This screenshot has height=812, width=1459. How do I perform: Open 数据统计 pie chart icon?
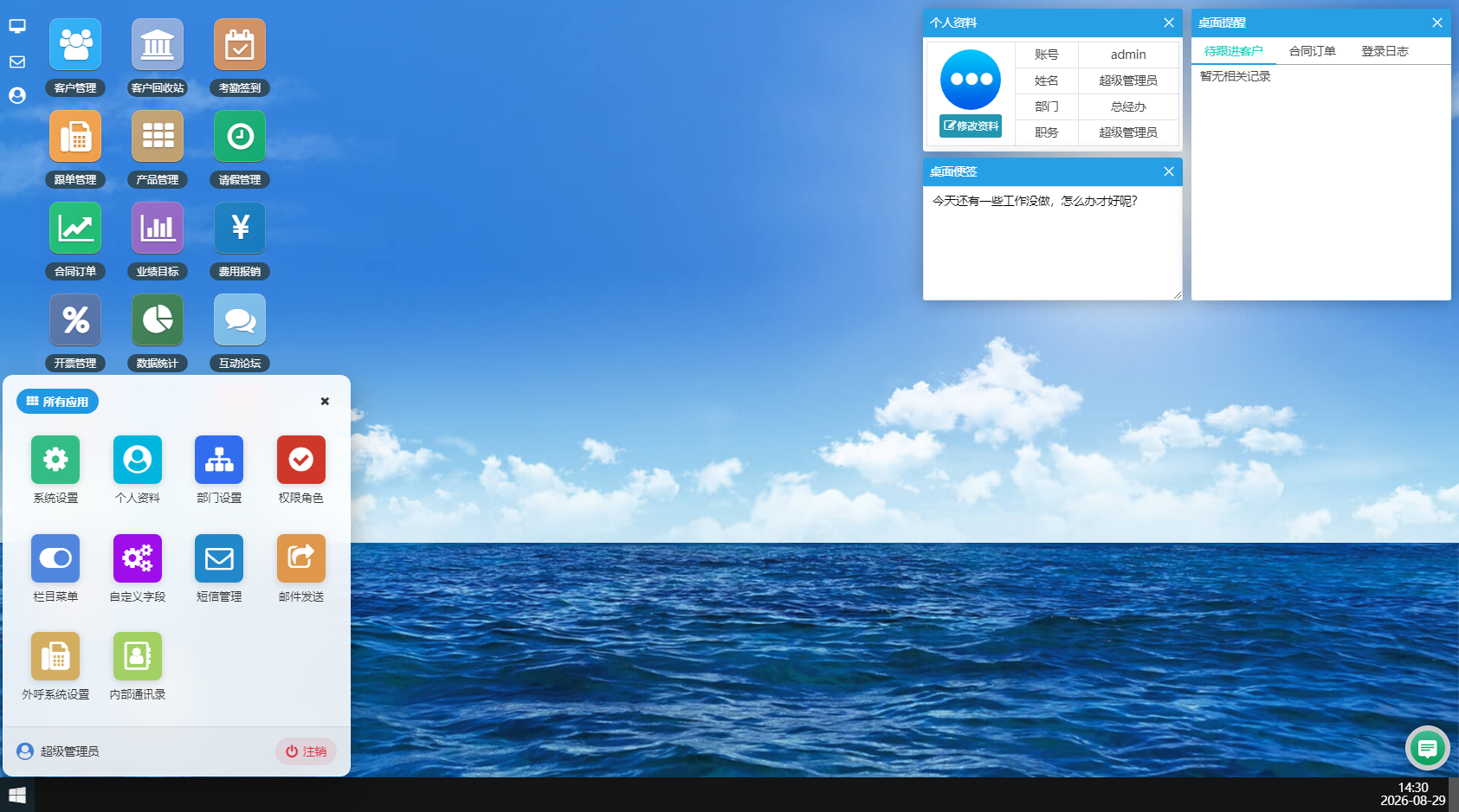158,319
